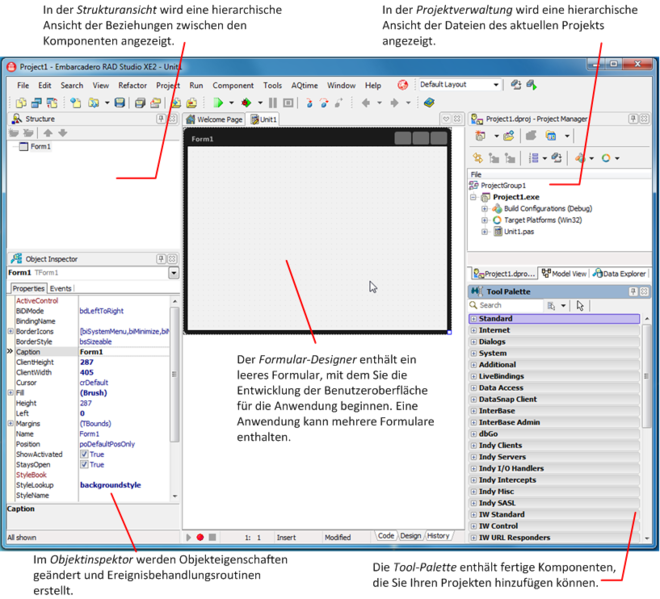
Task: Click the Open Project folder icon
Action: [93, 103]
